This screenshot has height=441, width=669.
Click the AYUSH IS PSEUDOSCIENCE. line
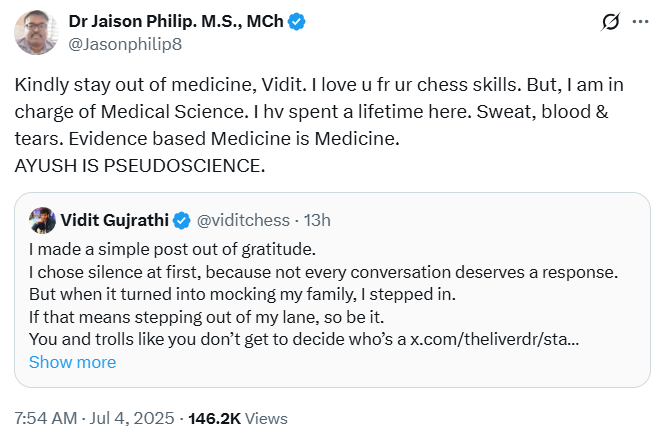tap(140, 164)
